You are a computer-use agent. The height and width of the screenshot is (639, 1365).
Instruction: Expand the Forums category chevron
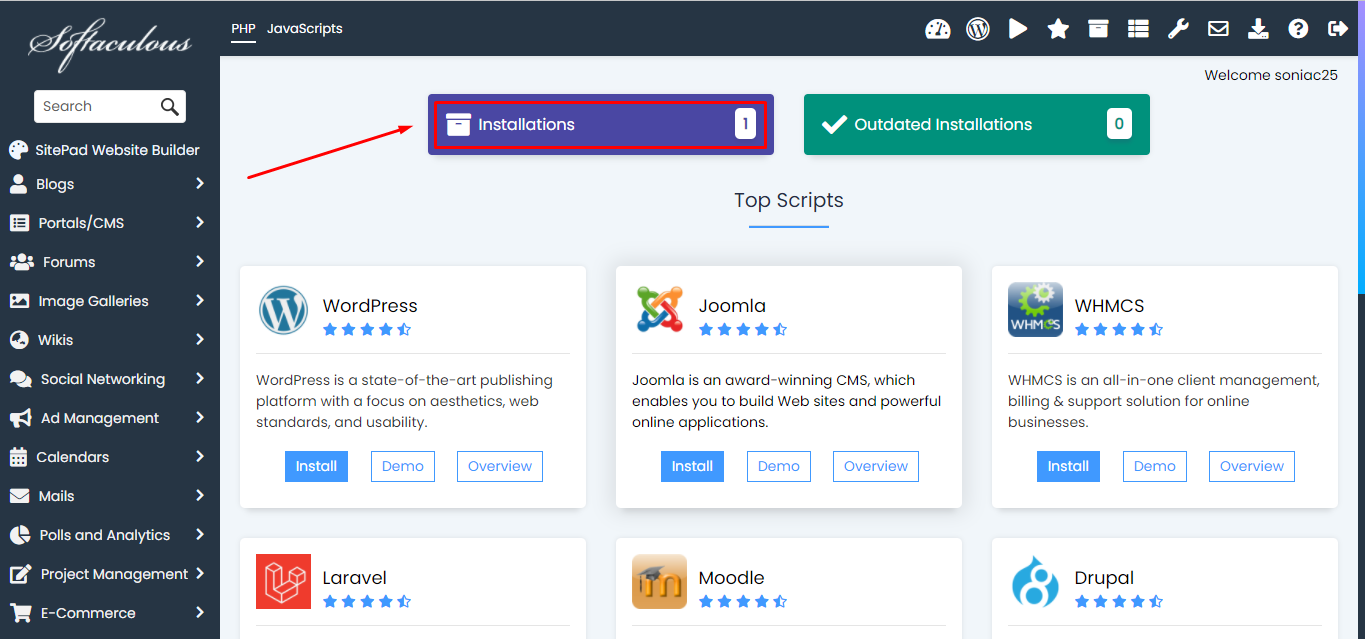200,261
